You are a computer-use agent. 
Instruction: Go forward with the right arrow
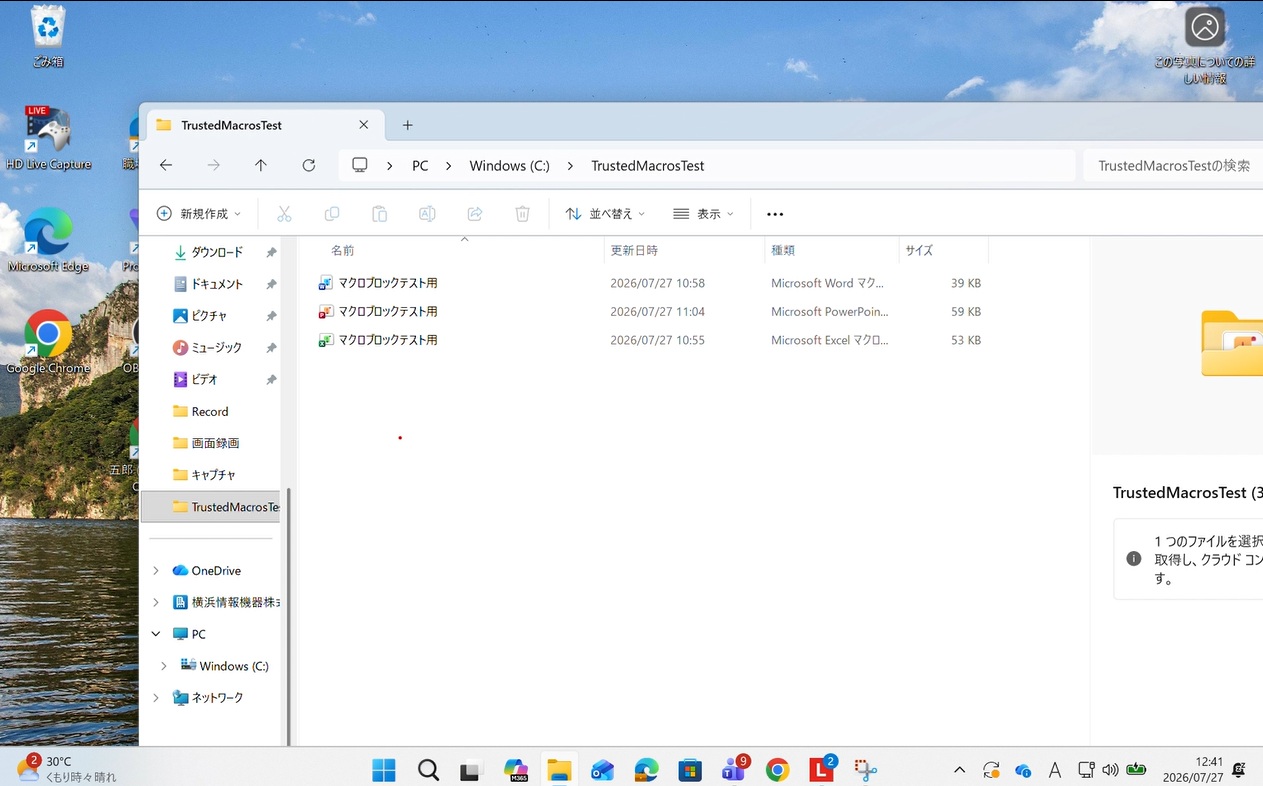tap(213, 165)
